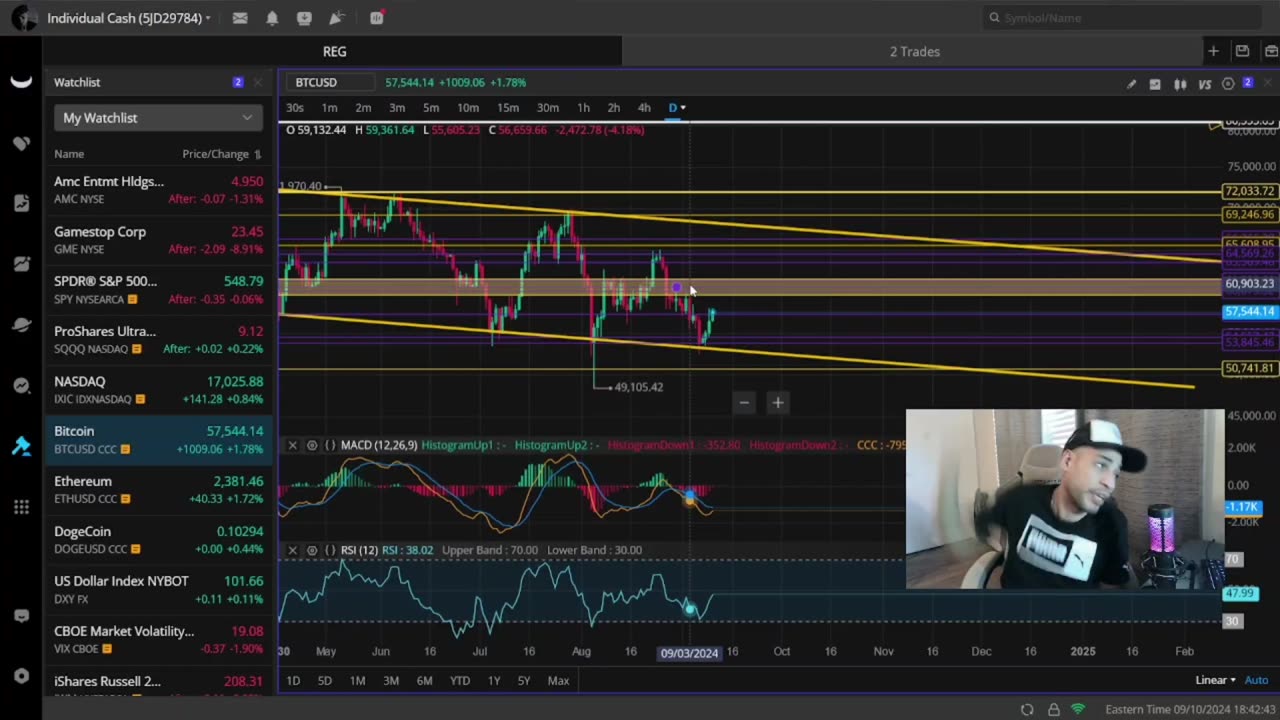Switch to the 2 Trades tab
Image resolution: width=1280 pixels, height=720 pixels.
(914, 51)
